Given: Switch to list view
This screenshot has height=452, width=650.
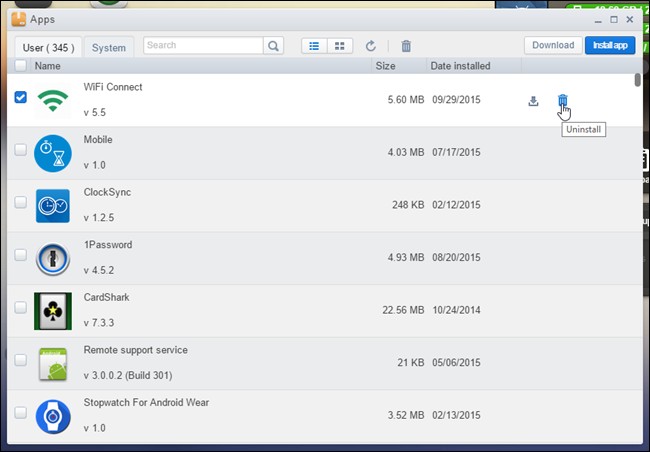Looking at the screenshot, I should point(314,46).
